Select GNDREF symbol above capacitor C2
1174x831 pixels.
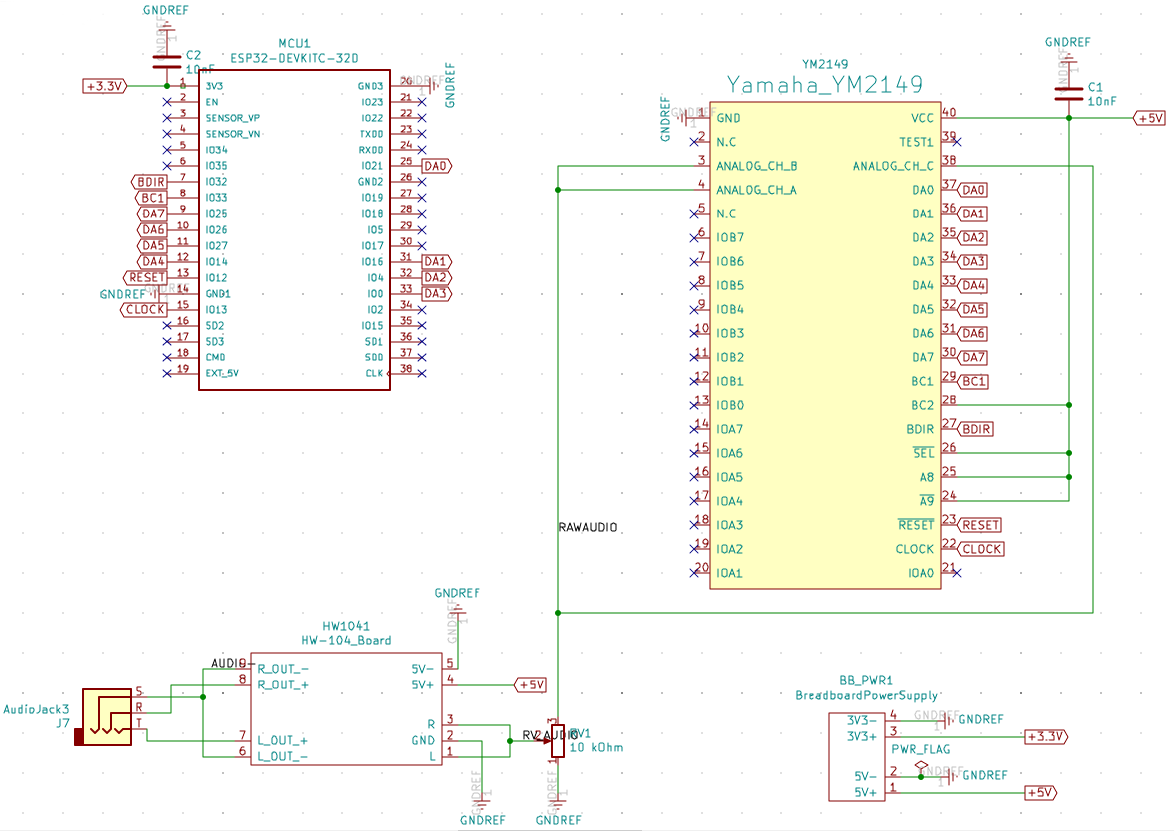[x=166, y=26]
